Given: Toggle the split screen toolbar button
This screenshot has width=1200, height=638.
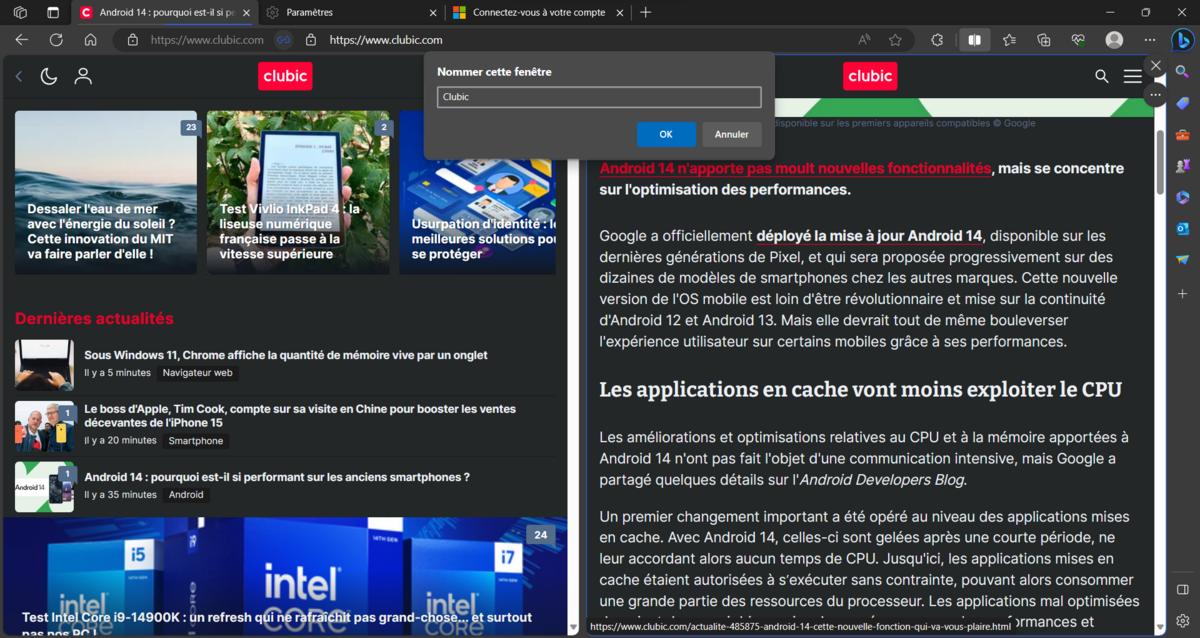Looking at the screenshot, I should click(x=973, y=40).
